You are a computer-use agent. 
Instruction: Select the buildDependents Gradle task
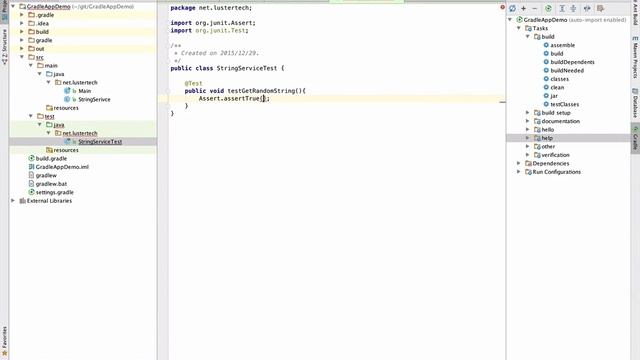pos(572,62)
